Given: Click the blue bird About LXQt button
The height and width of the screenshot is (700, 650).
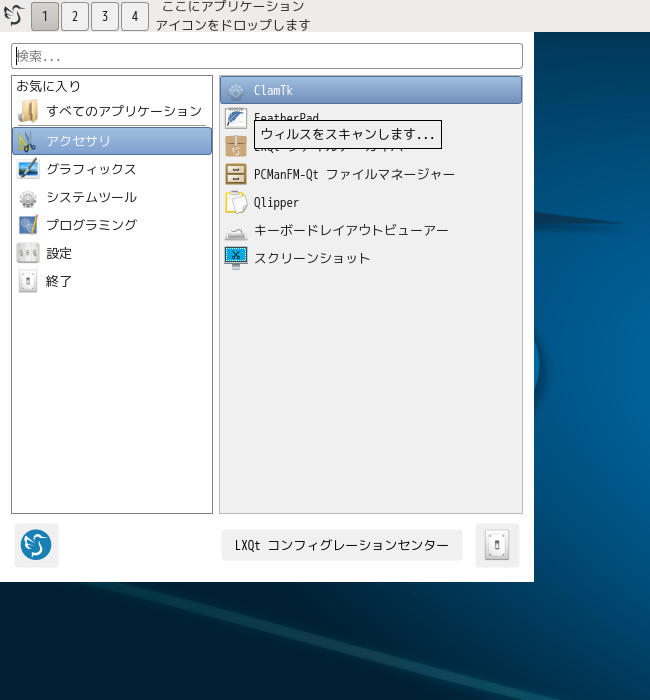Looking at the screenshot, I should coord(36,545).
